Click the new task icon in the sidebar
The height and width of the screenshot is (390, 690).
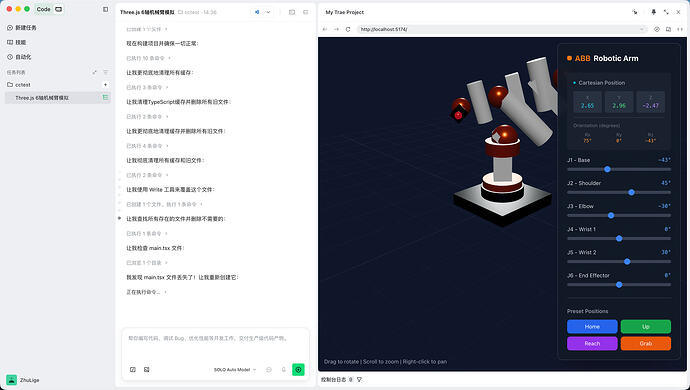tap(10, 28)
